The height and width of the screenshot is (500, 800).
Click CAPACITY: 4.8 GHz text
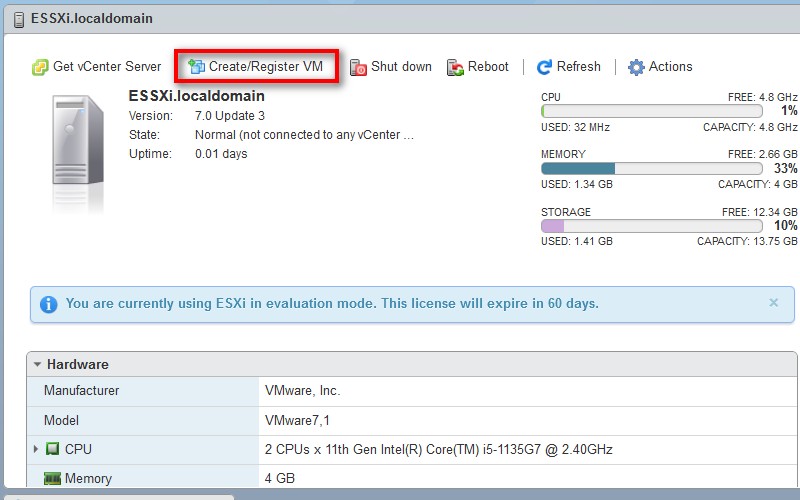point(750,127)
